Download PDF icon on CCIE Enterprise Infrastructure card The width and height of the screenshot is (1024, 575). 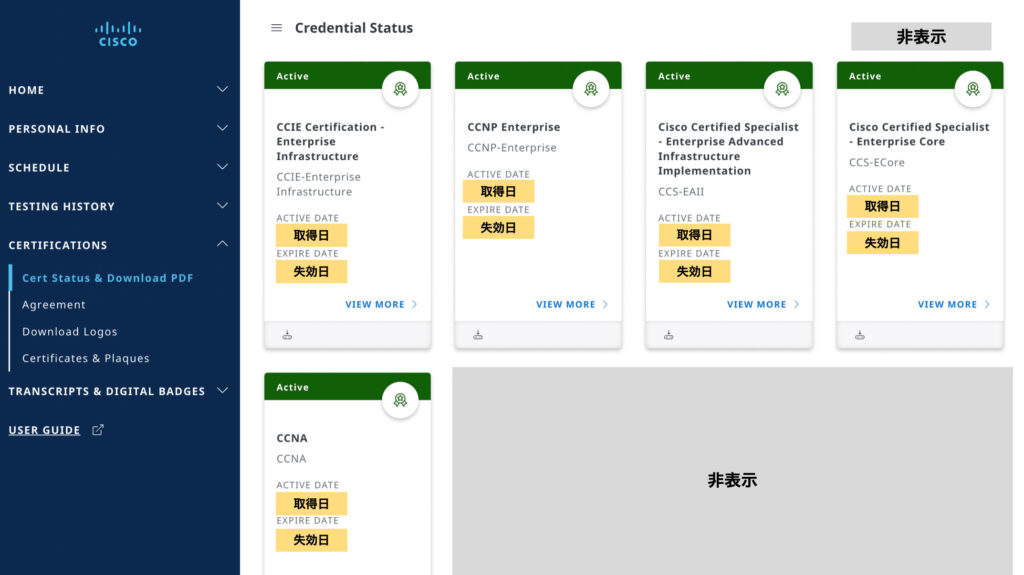(x=287, y=335)
